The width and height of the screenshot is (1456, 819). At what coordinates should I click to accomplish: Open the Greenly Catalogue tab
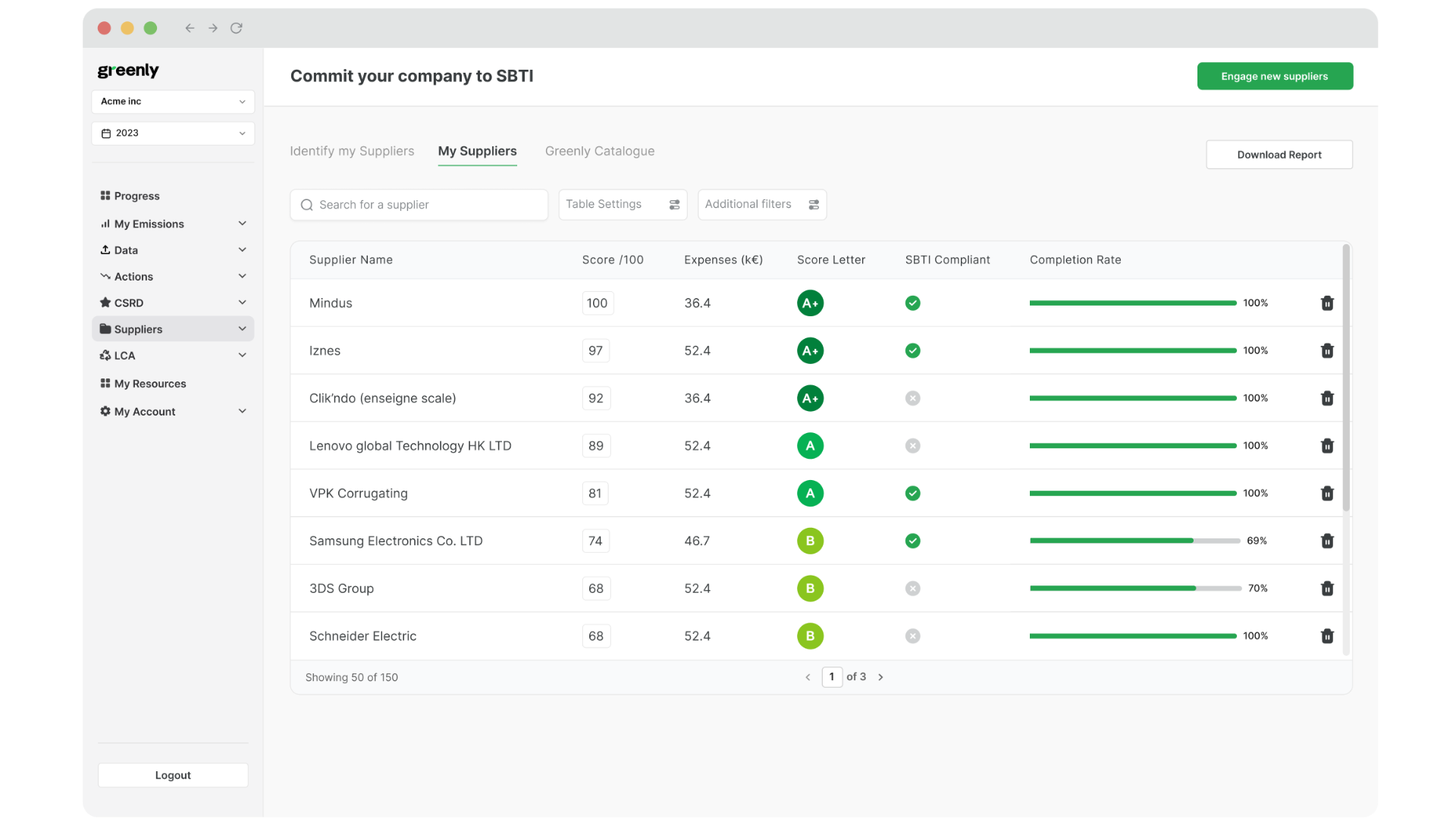tap(600, 151)
